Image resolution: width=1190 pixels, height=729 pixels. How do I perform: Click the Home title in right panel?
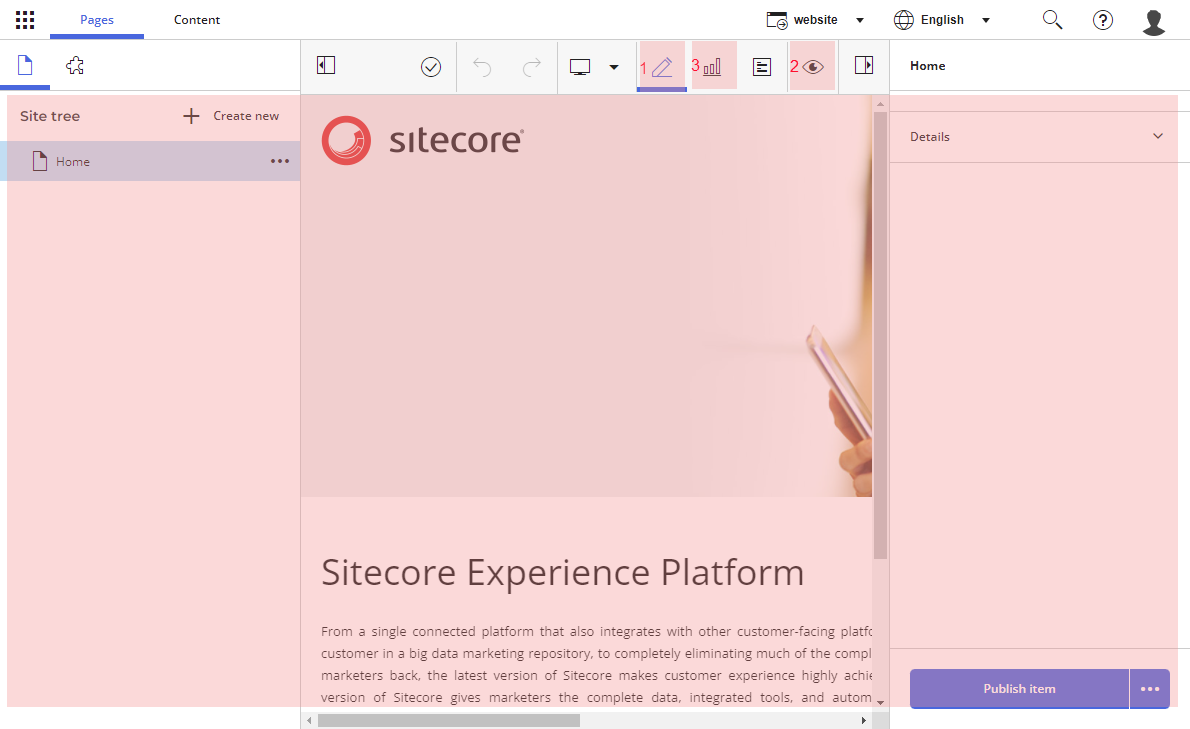(x=927, y=66)
